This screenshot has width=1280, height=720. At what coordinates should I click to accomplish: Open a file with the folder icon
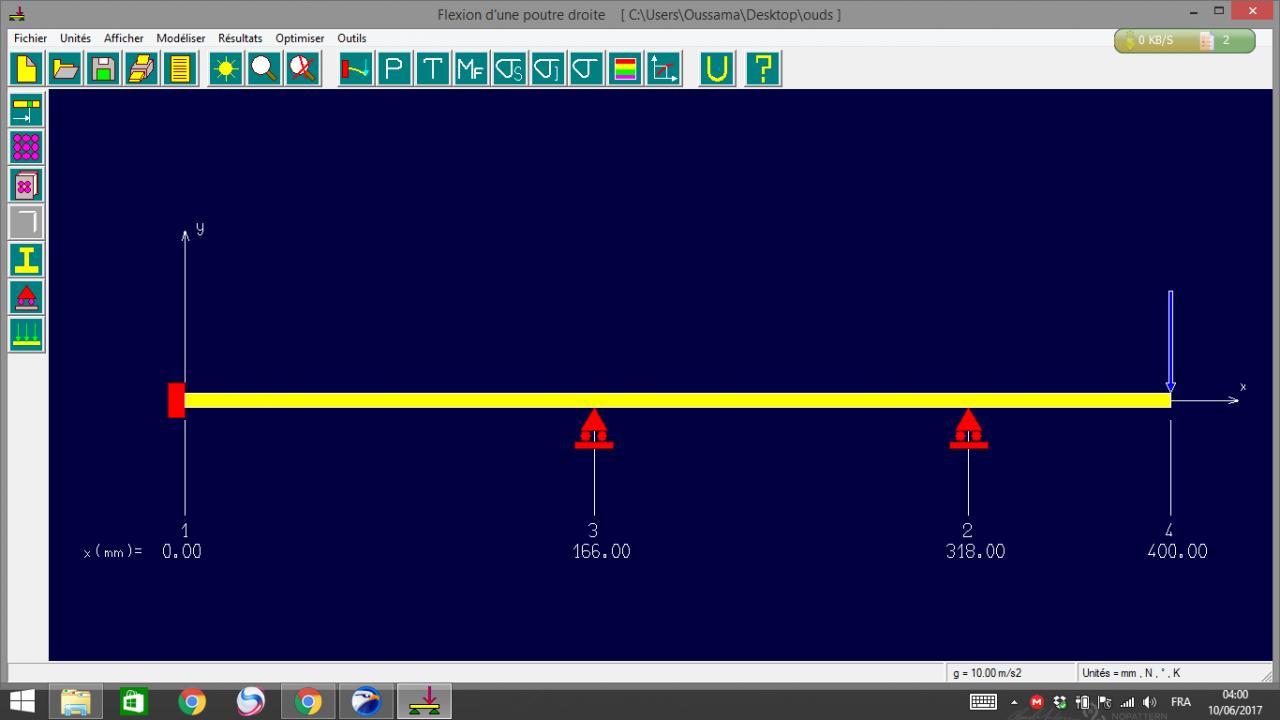pyautogui.click(x=65, y=69)
